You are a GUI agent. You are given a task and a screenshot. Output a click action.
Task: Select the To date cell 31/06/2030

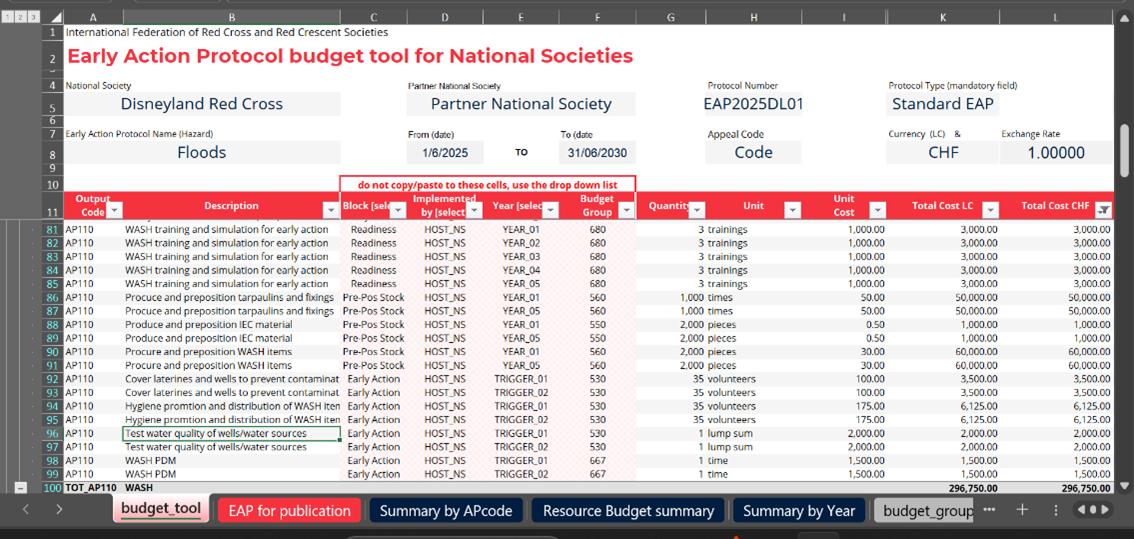coord(597,153)
